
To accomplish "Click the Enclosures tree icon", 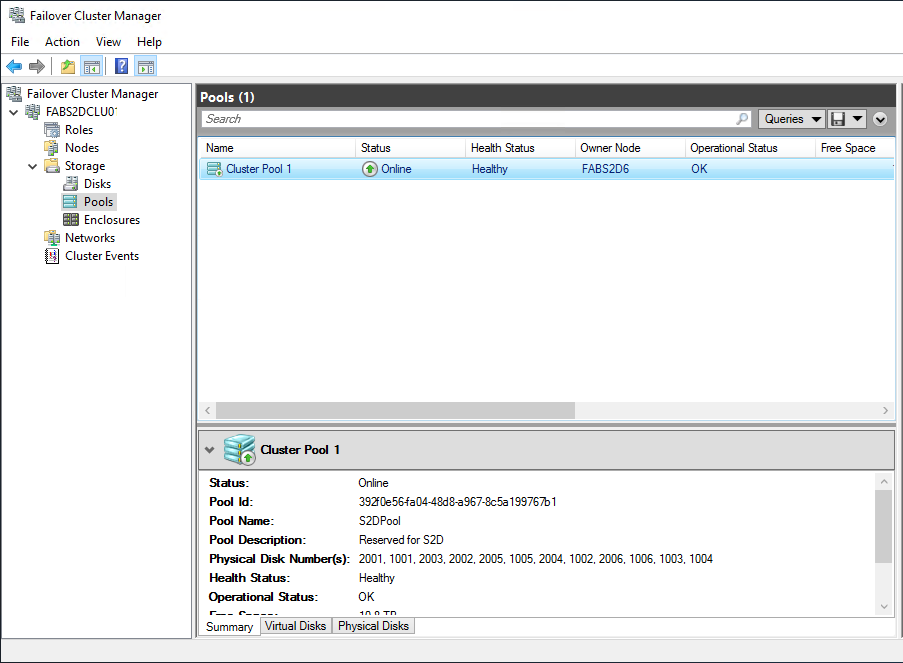I will click(x=71, y=220).
